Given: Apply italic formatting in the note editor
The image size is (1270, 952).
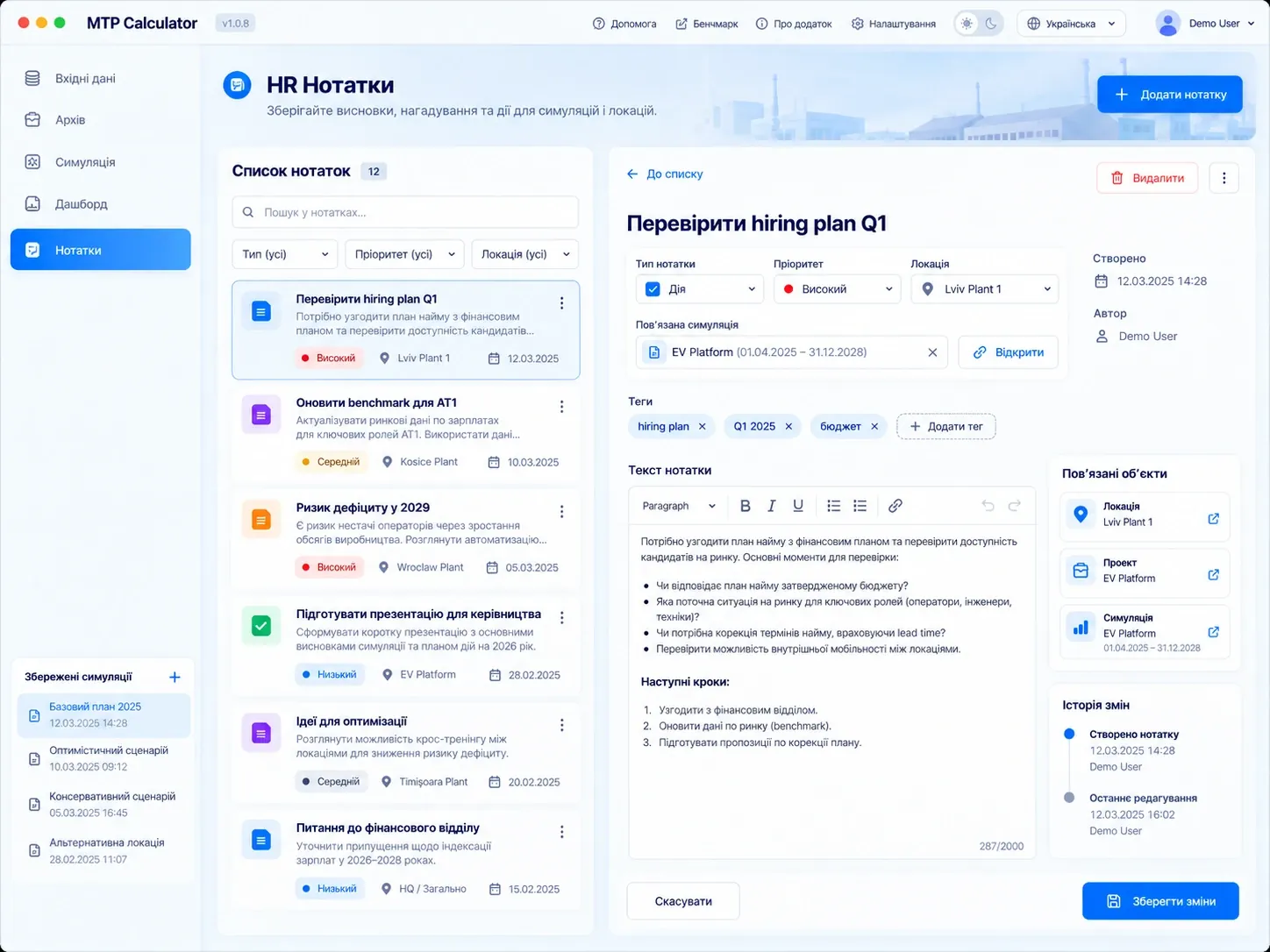Looking at the screenshot, I should pyautogui.click(x=772, y=506).
